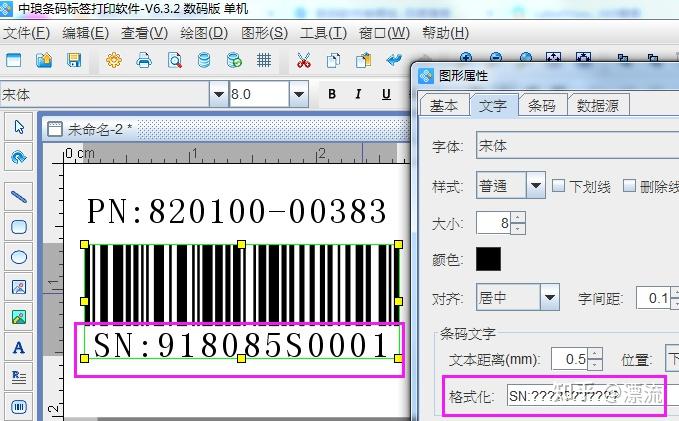Increase the 大小 font size stepper
The image size is (679, 421).
(518, 217)
